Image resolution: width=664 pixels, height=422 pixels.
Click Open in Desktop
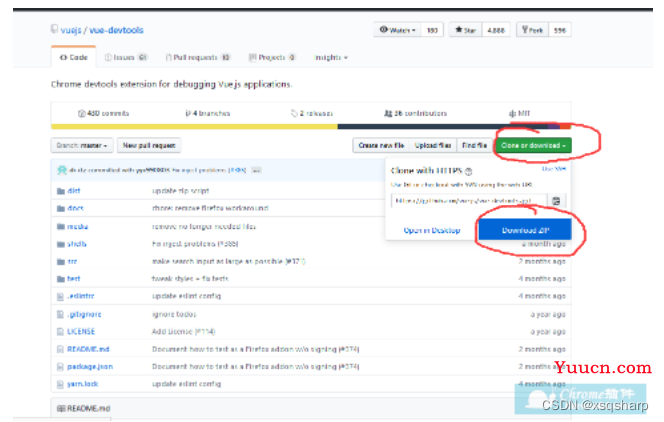(432, 230)
